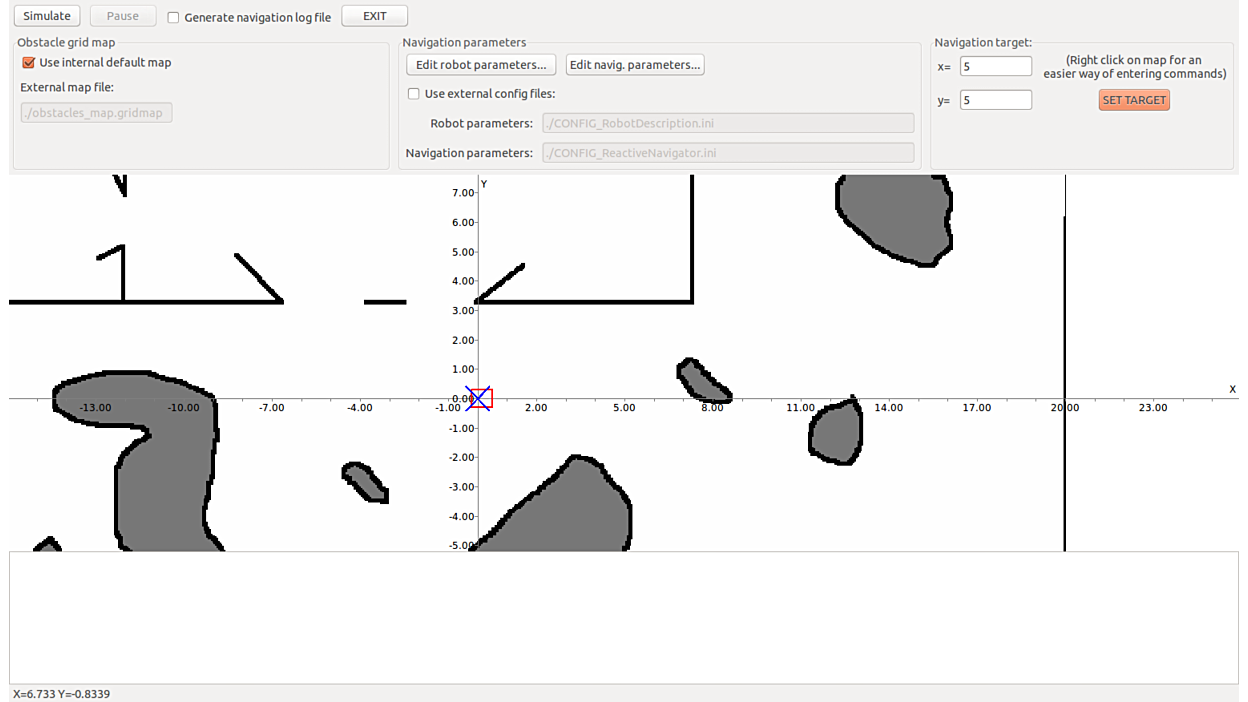Click the robot marker at map origin
Screen dimensions: 1248x702
pyautogui.click(x=479, y=399)
